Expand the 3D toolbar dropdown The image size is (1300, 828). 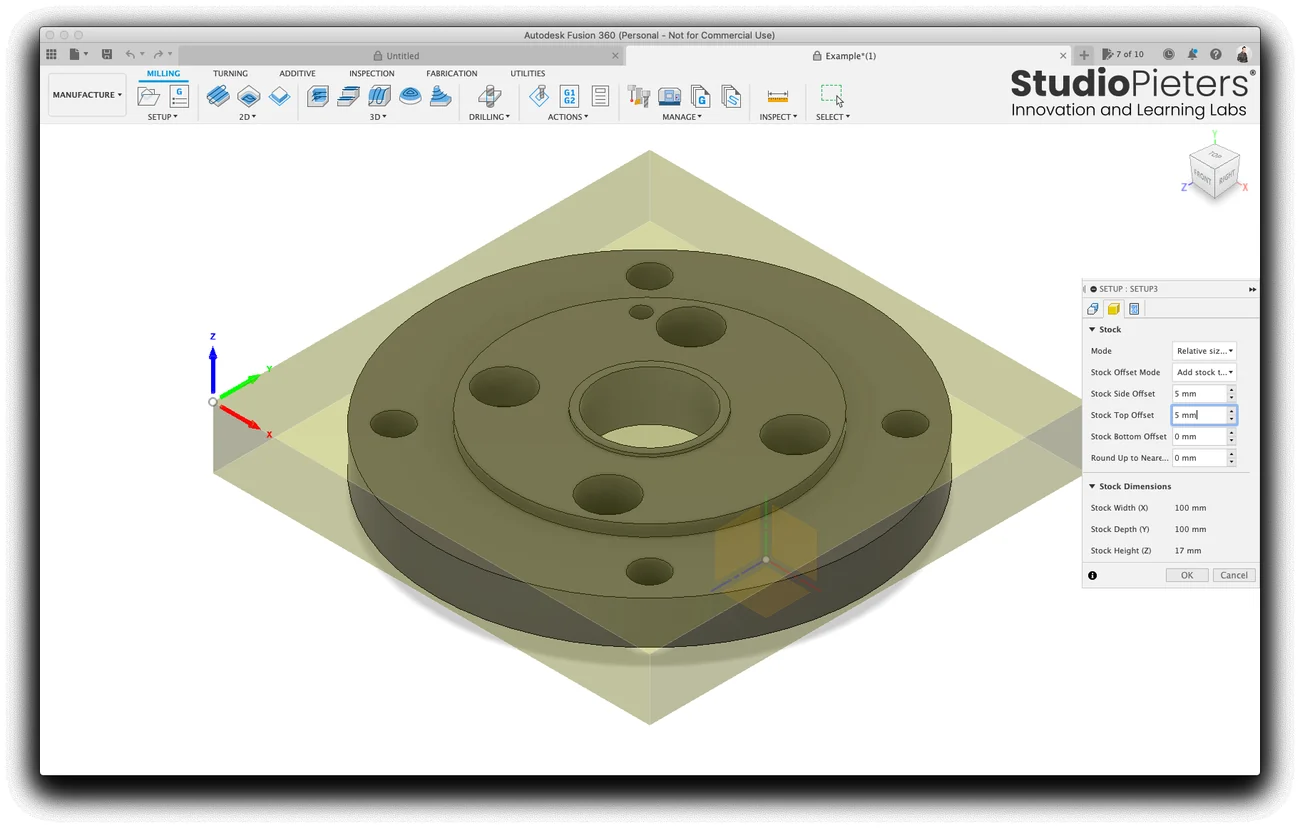[x=378, y=117]
